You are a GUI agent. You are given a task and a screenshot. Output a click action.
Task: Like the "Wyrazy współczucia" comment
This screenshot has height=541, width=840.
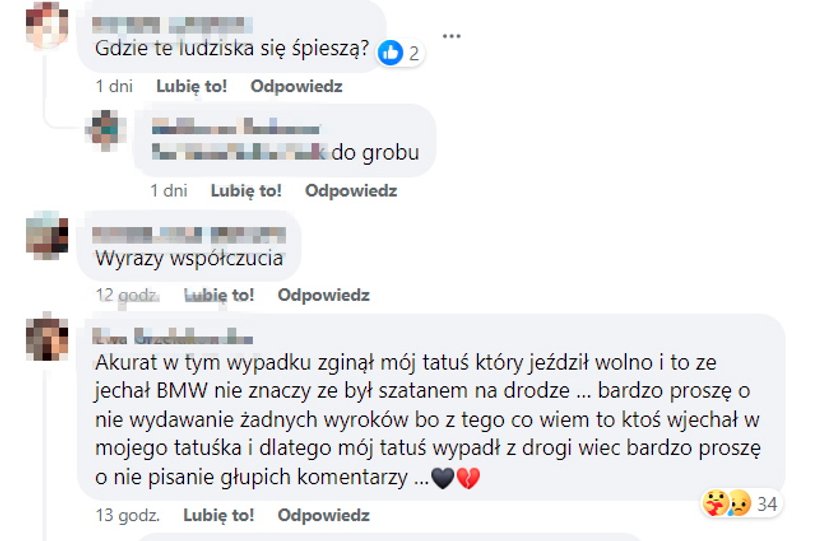(219, 295)
